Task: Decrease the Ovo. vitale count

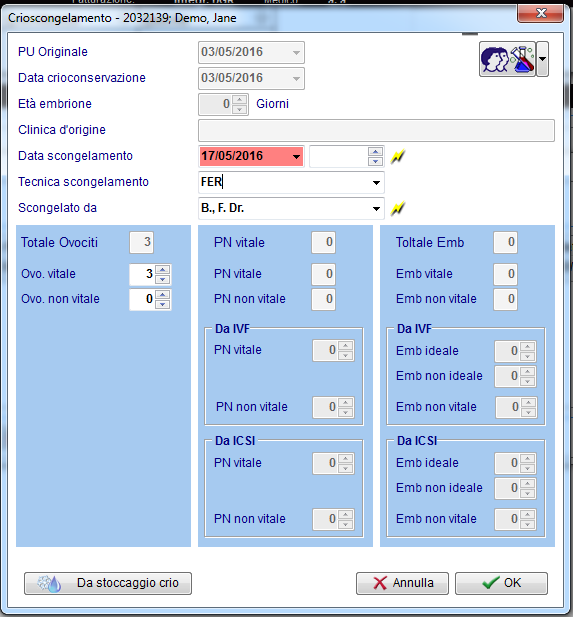Action: pos(163,279)
